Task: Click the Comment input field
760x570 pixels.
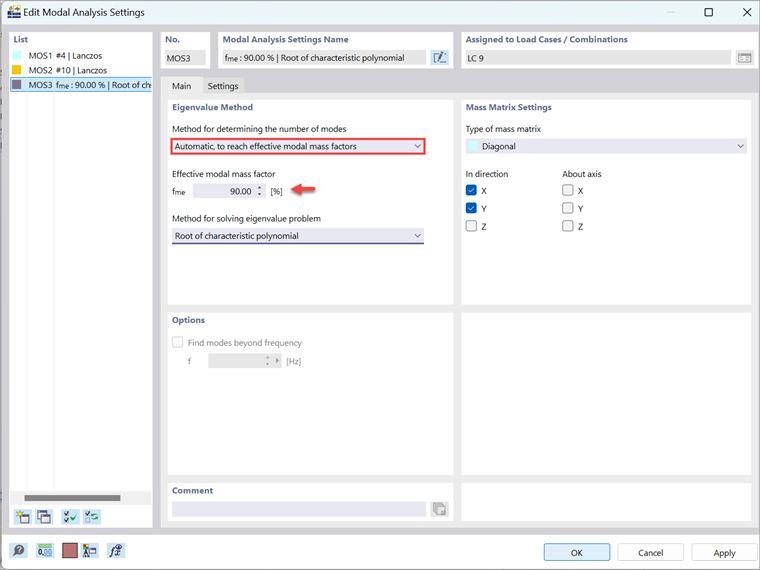Action: click(299, 509)
